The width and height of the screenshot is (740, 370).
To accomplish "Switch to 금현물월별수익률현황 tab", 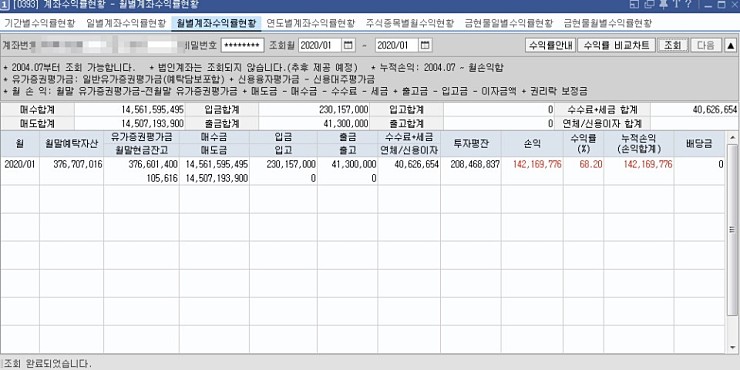I will pos(607,23).
